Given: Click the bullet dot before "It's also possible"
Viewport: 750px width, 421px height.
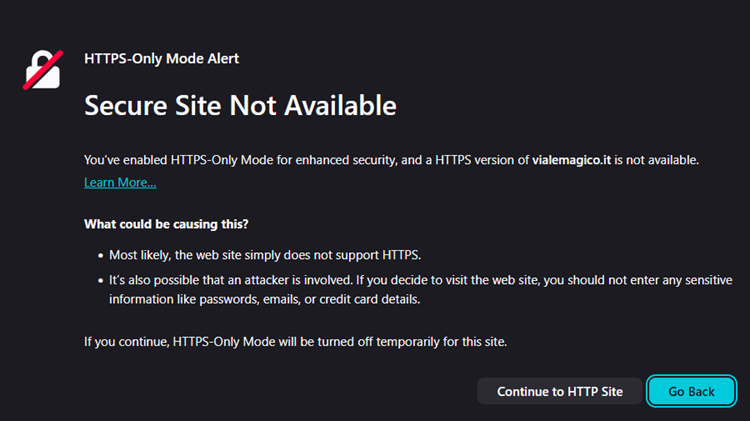Looking at the screenshot, I should [98, 282].
